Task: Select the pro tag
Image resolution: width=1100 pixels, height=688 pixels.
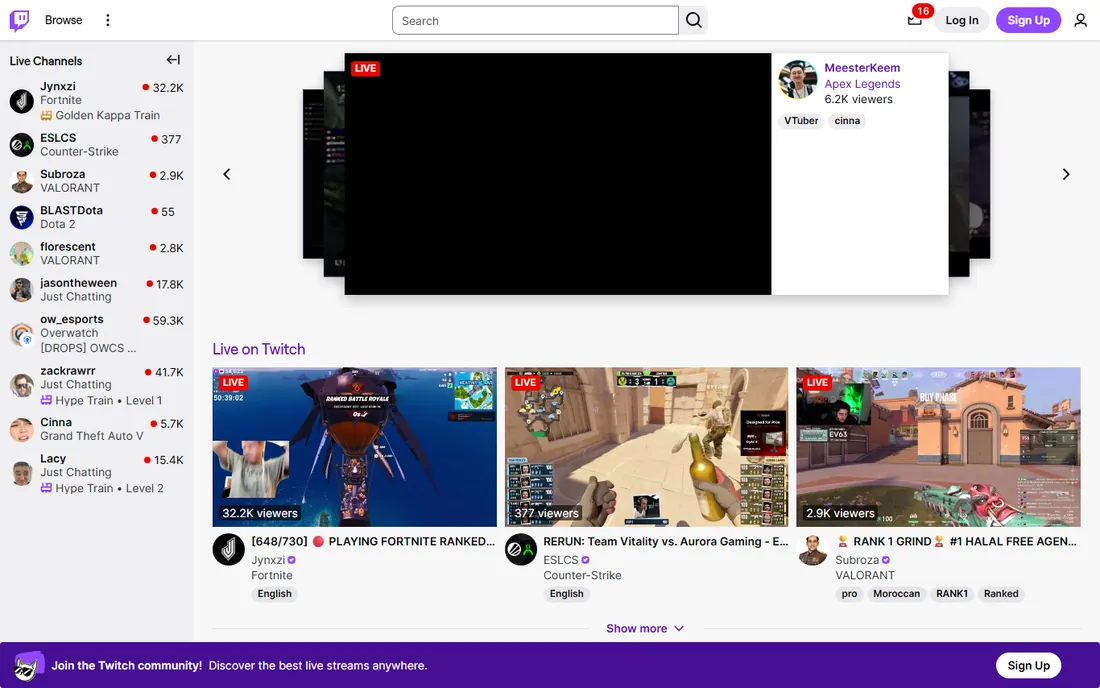Action: pos(849,593)
